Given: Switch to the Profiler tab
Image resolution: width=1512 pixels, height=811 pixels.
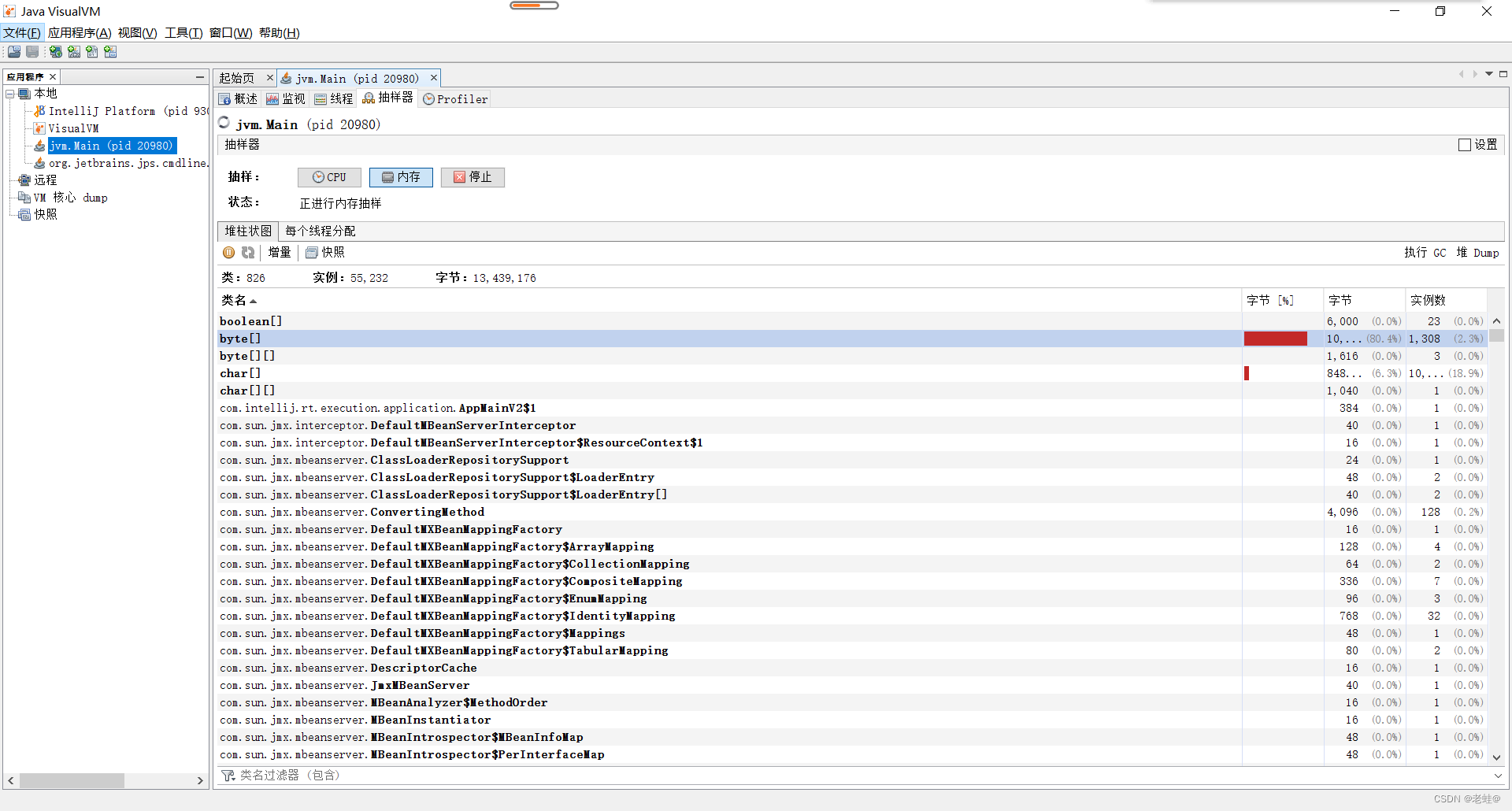Looking at the screenshot, I should click(456, 99).
